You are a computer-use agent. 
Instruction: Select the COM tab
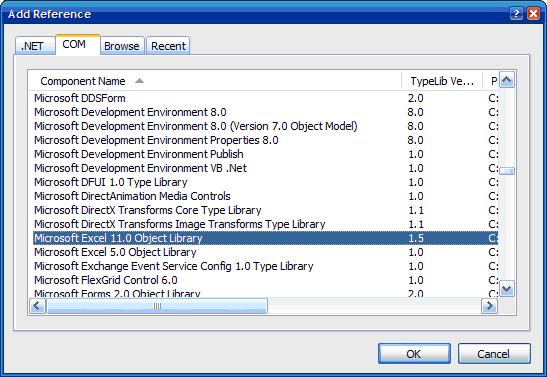tap(78, 45)
